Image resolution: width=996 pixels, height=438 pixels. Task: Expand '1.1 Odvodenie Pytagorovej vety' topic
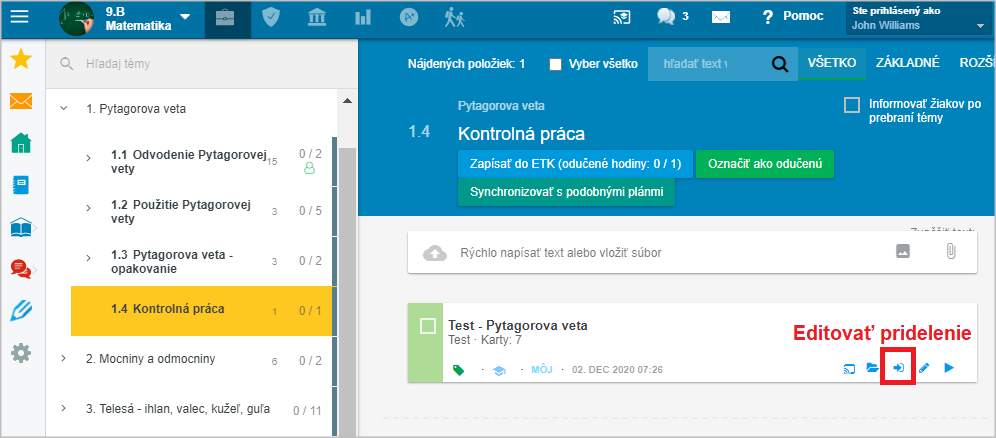88,158
